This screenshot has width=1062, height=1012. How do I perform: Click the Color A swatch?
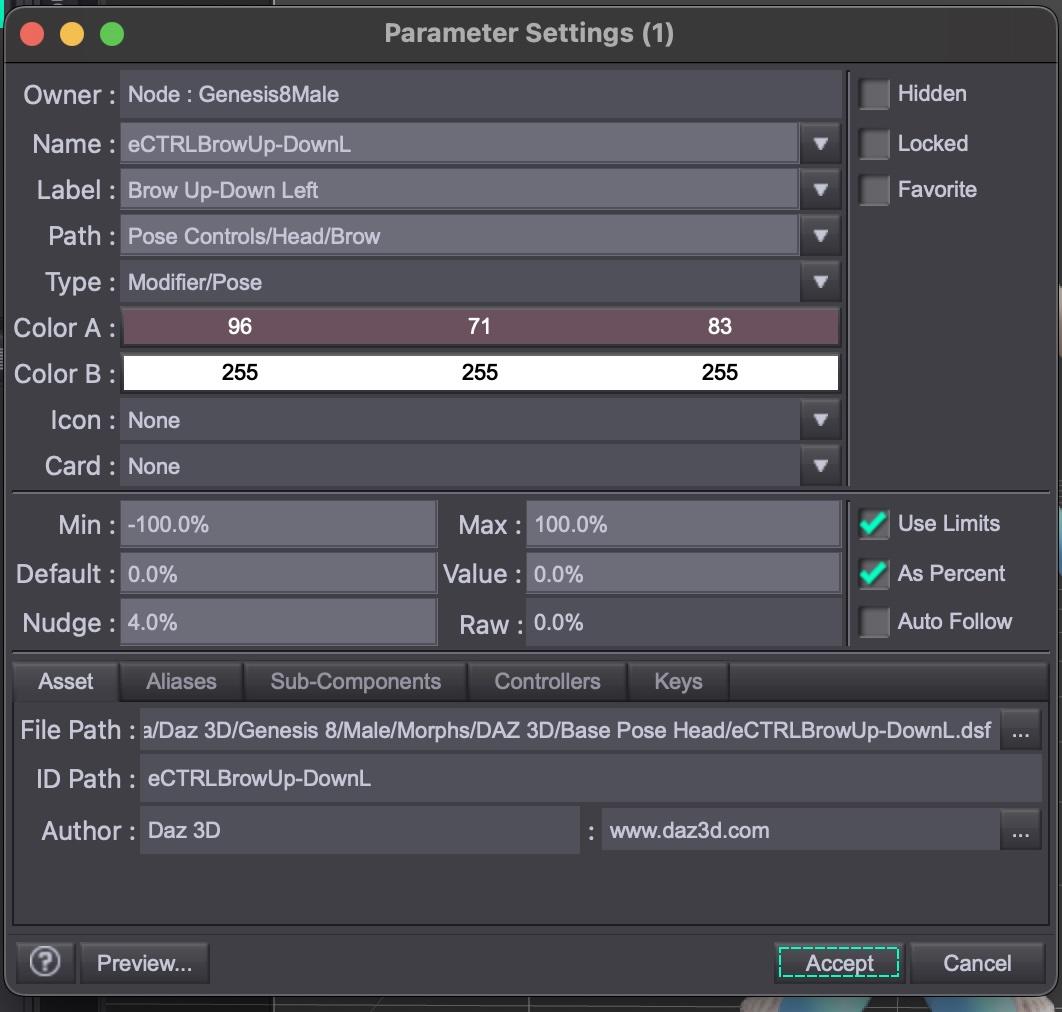(479, 327)
